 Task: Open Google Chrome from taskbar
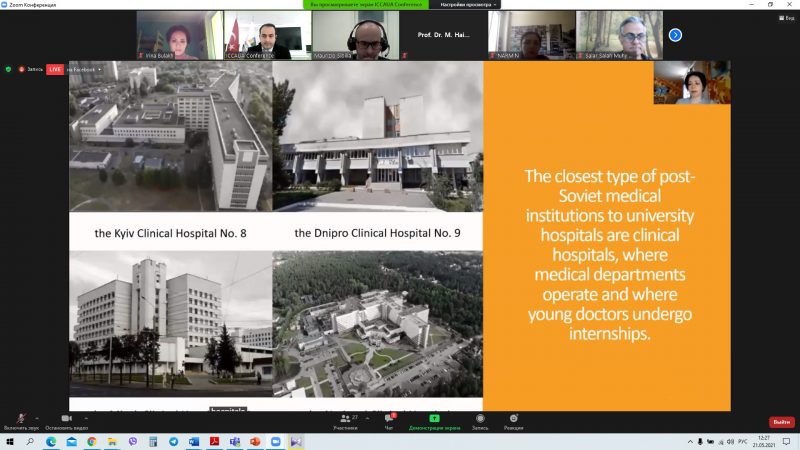pyautogui.click(x=92, y=441)
